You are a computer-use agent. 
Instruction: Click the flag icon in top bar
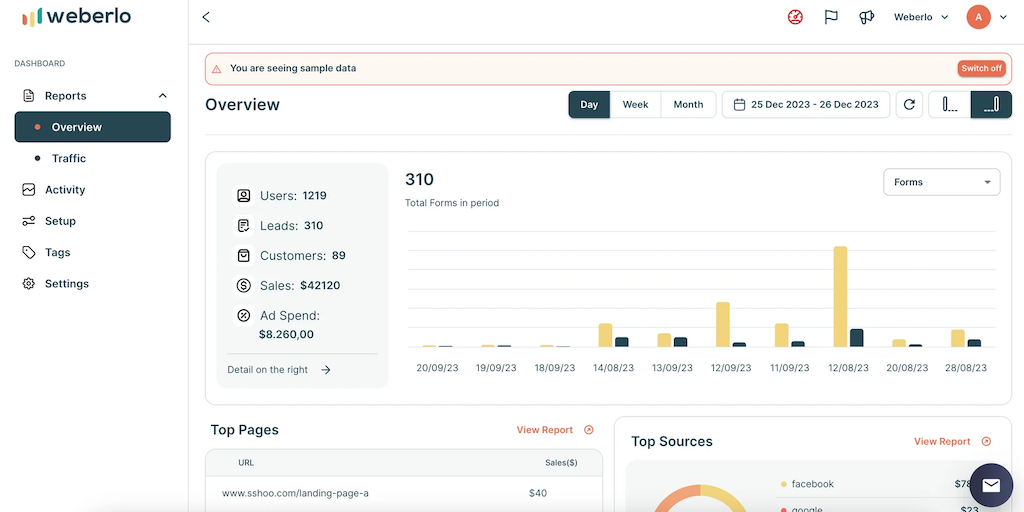coord(831,17)
